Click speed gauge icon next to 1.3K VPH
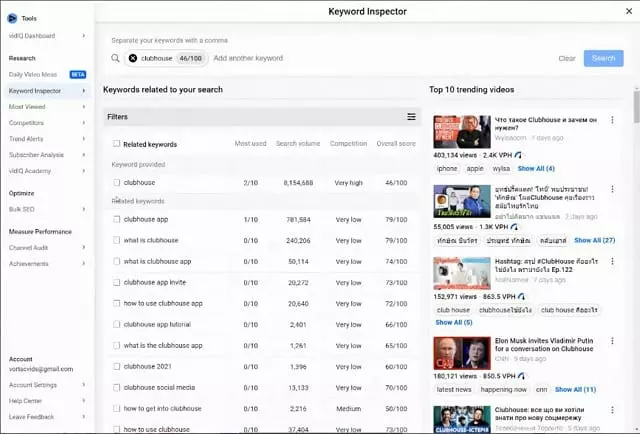The height and width of the screenshot is (434, 640). [514, 227]
